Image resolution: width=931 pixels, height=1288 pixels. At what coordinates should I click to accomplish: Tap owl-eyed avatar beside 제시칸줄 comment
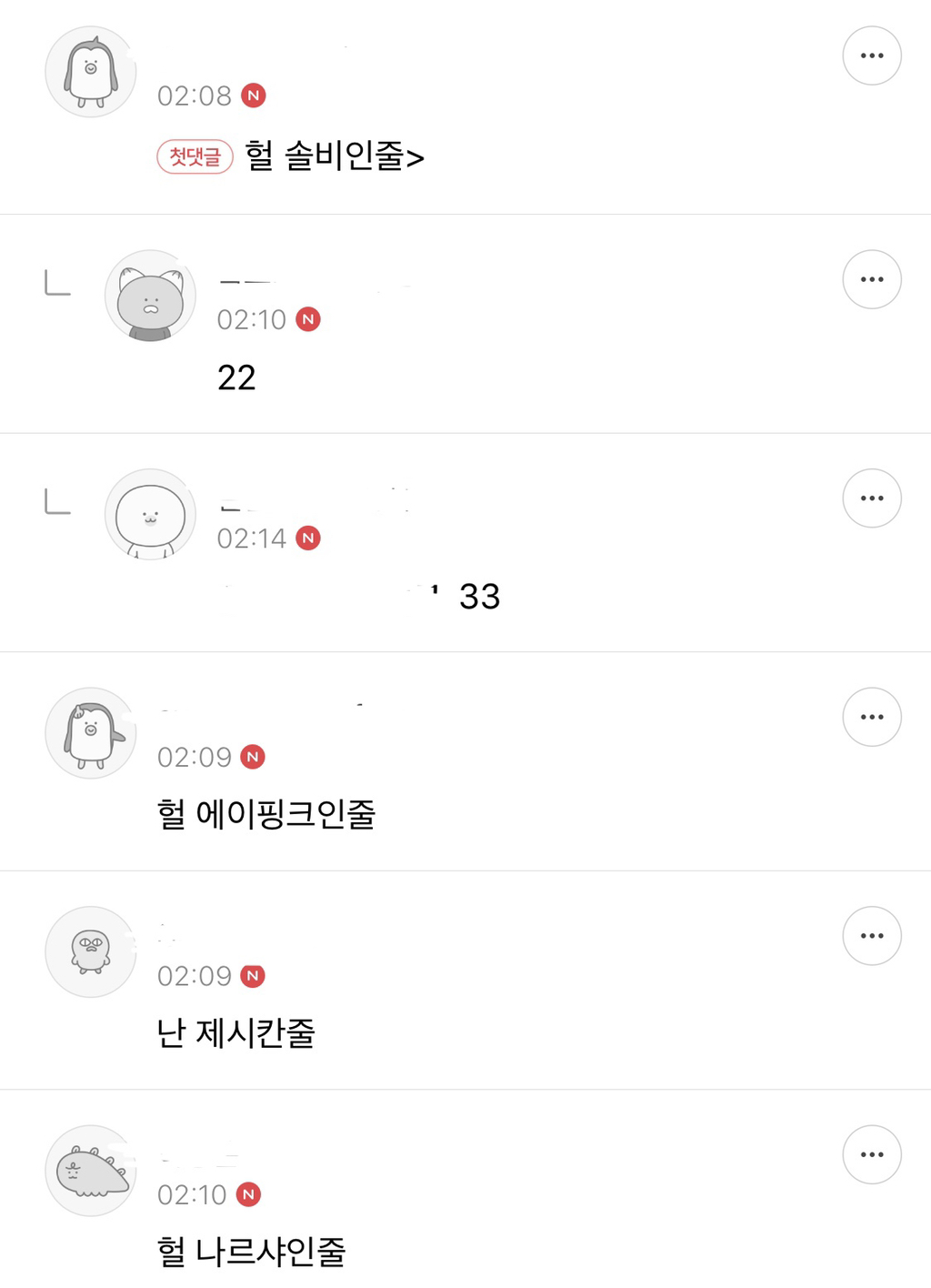(91, 951)
